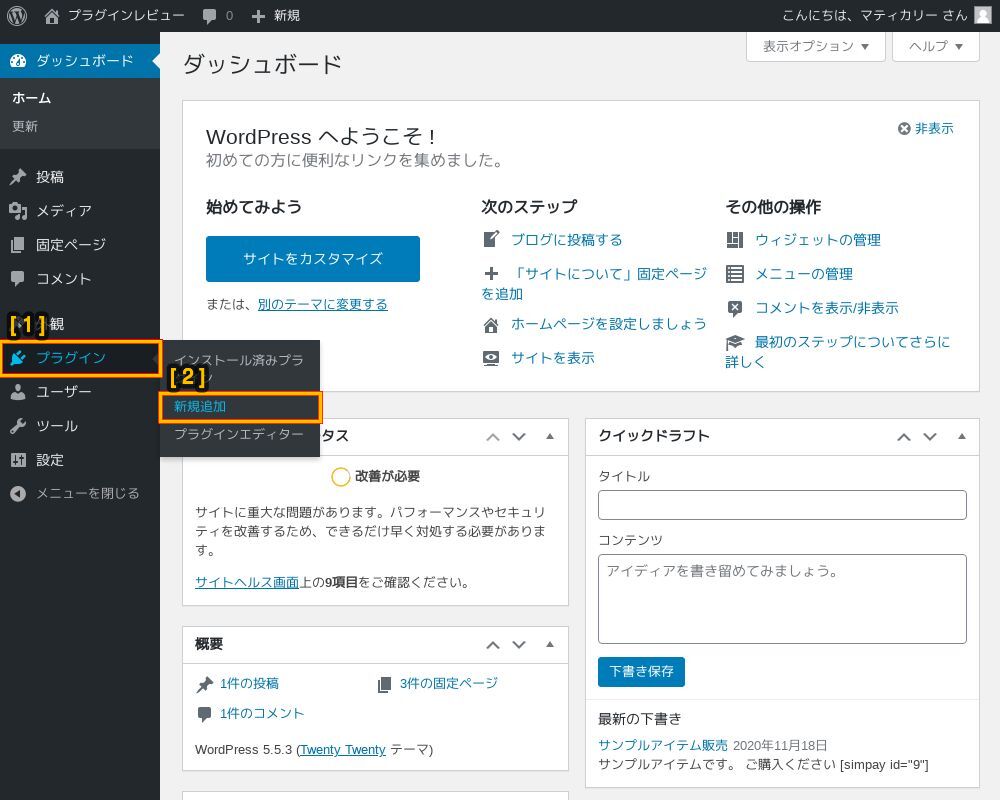Select プラグインエディター in the submenu
Screen dimensions: 1000x800
pyautogui.click(x=240, y=434)
